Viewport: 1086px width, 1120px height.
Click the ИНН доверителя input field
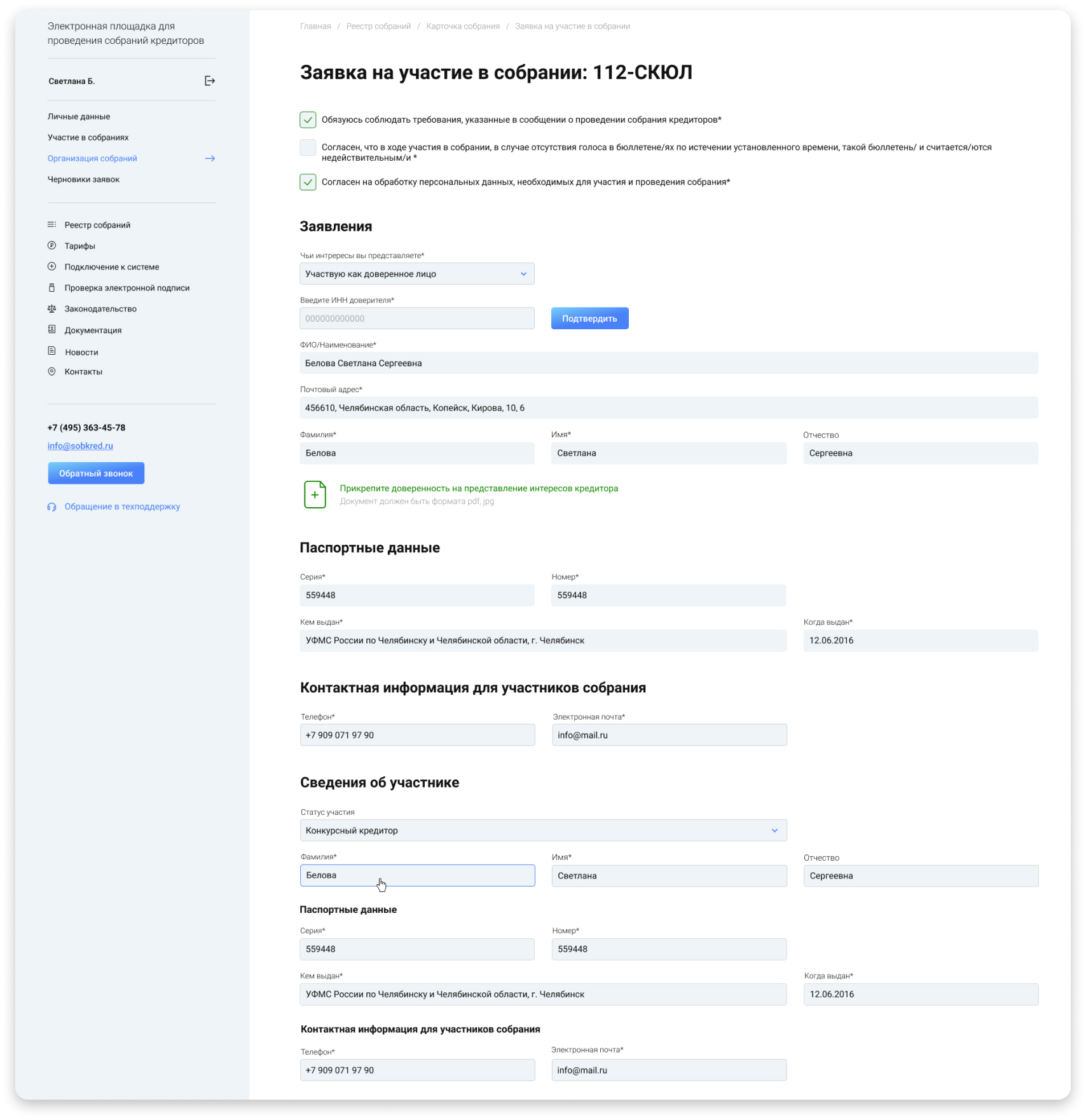click(x=416, y=318)
